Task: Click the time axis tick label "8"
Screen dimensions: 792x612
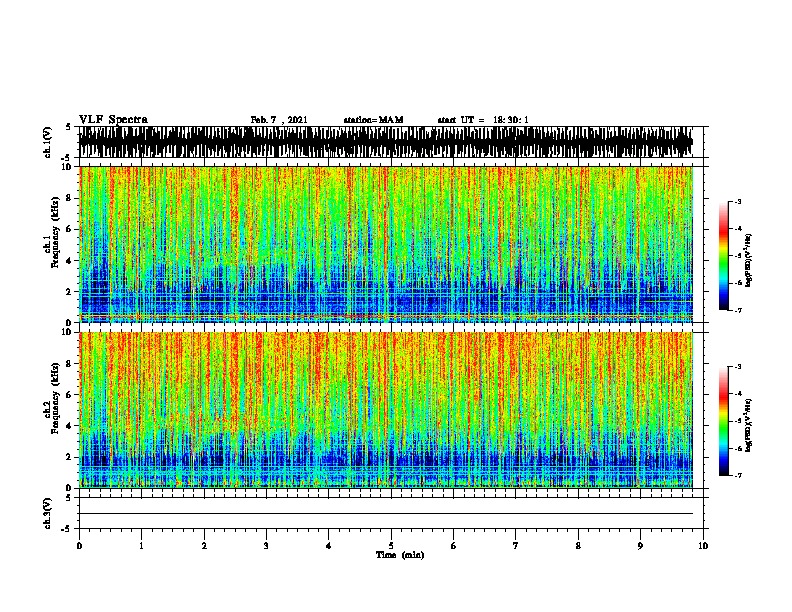Action: [x=578, y=546]
